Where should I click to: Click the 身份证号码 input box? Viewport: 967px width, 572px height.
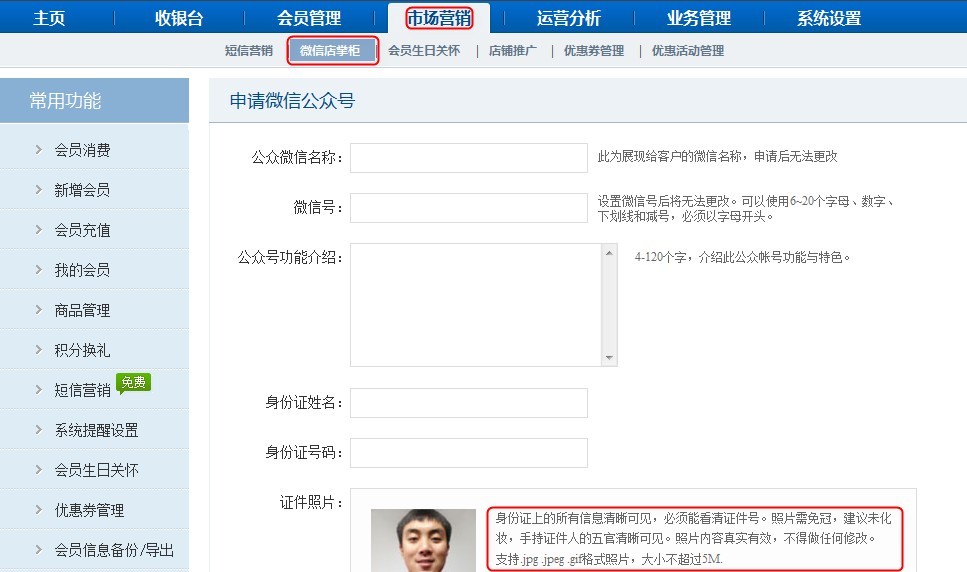coord(468,453)
